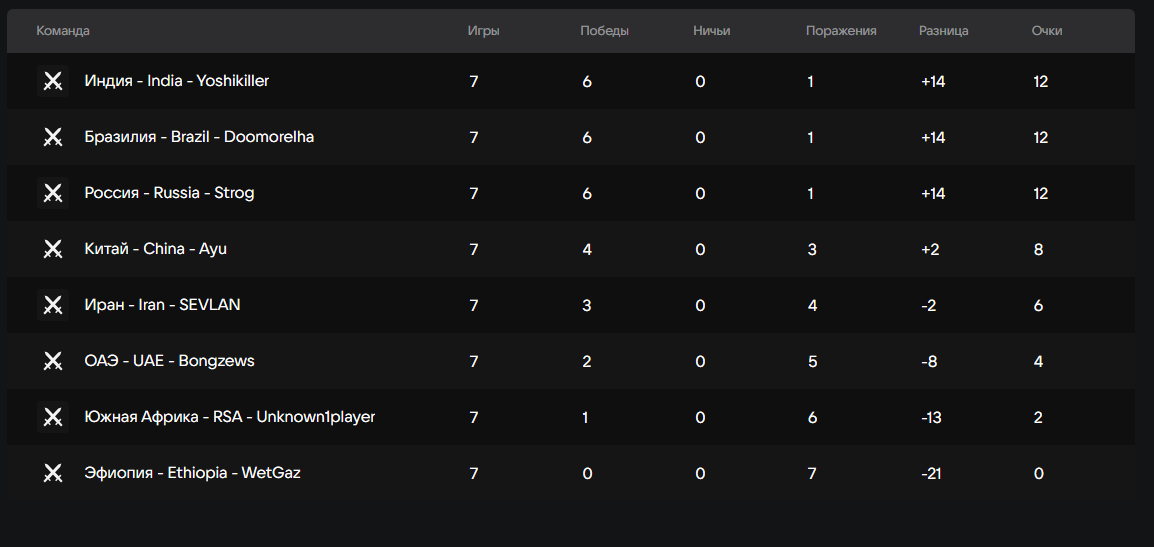Sort table by Игры column header

(484, 31)
